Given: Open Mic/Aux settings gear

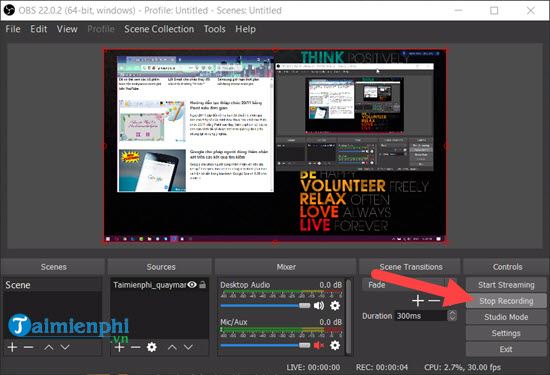Looking at the screenshot, I should [x=335, y=346].
